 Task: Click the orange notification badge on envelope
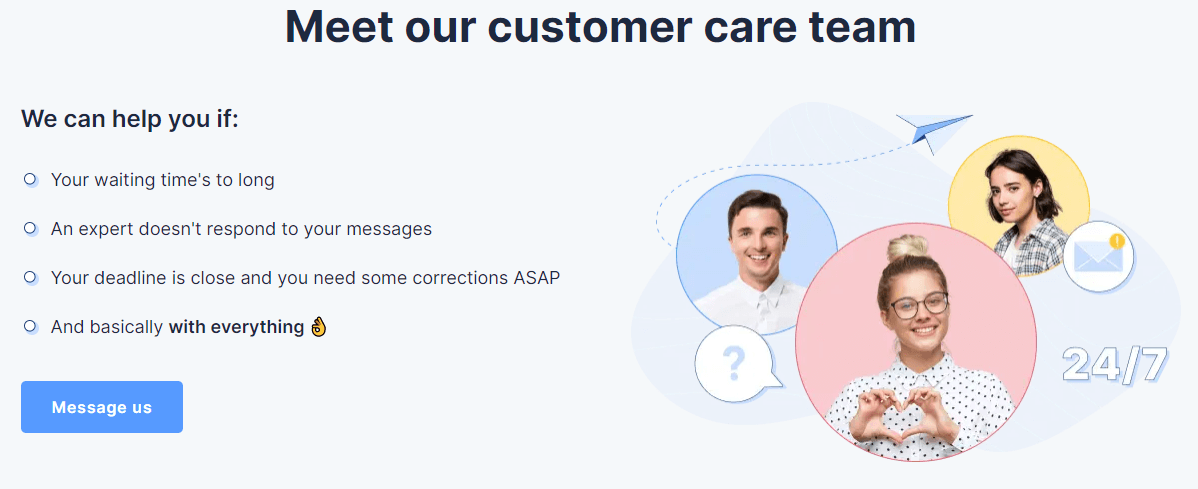pos(1118,241)
